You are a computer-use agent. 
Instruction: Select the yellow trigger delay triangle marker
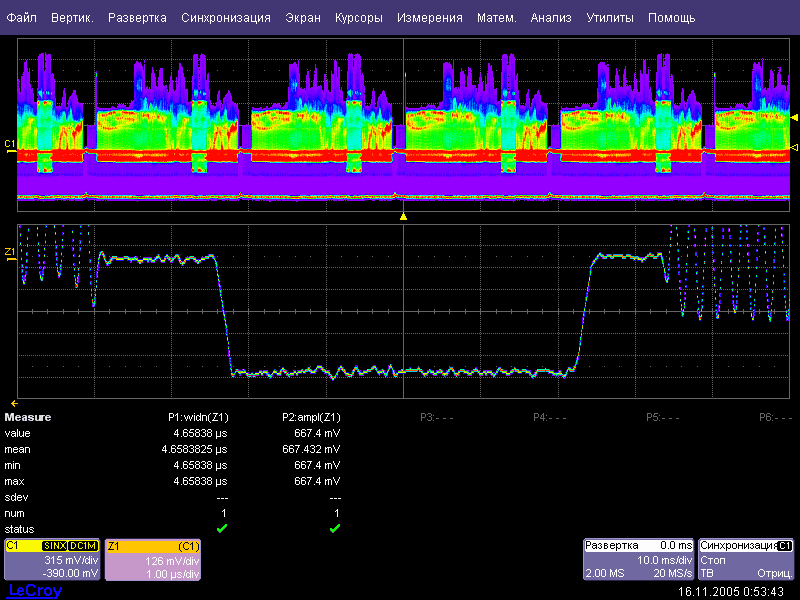coord(403,216)
